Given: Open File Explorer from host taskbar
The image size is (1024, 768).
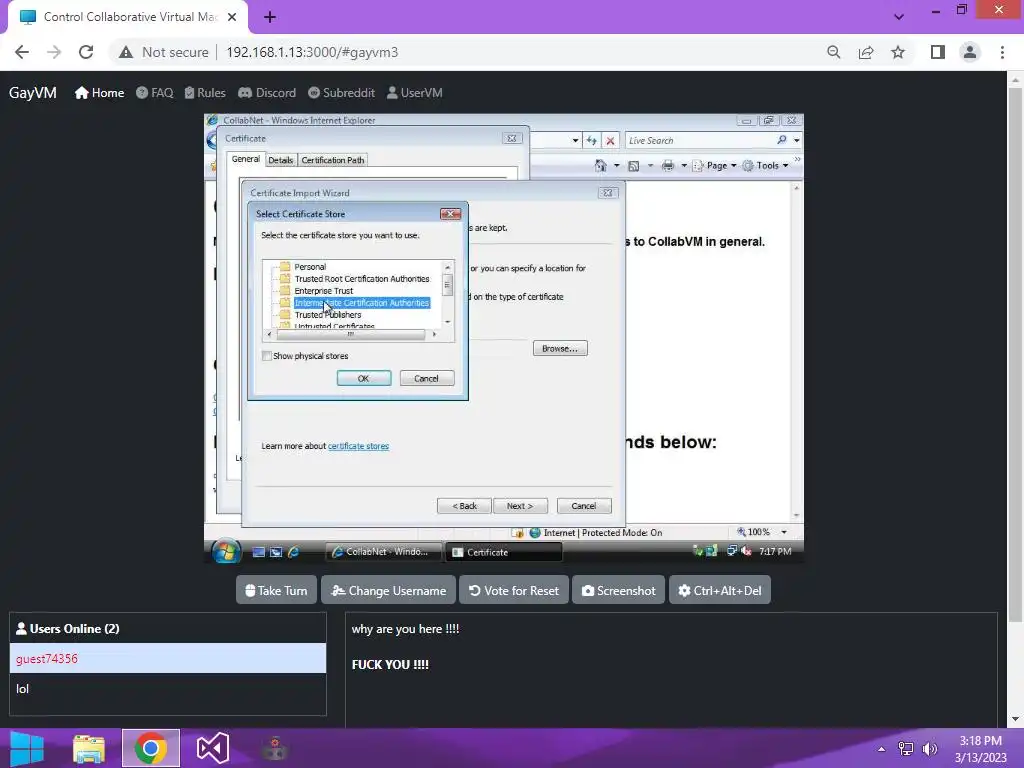Looking at the screenshot, I should (x=89, y=748).
